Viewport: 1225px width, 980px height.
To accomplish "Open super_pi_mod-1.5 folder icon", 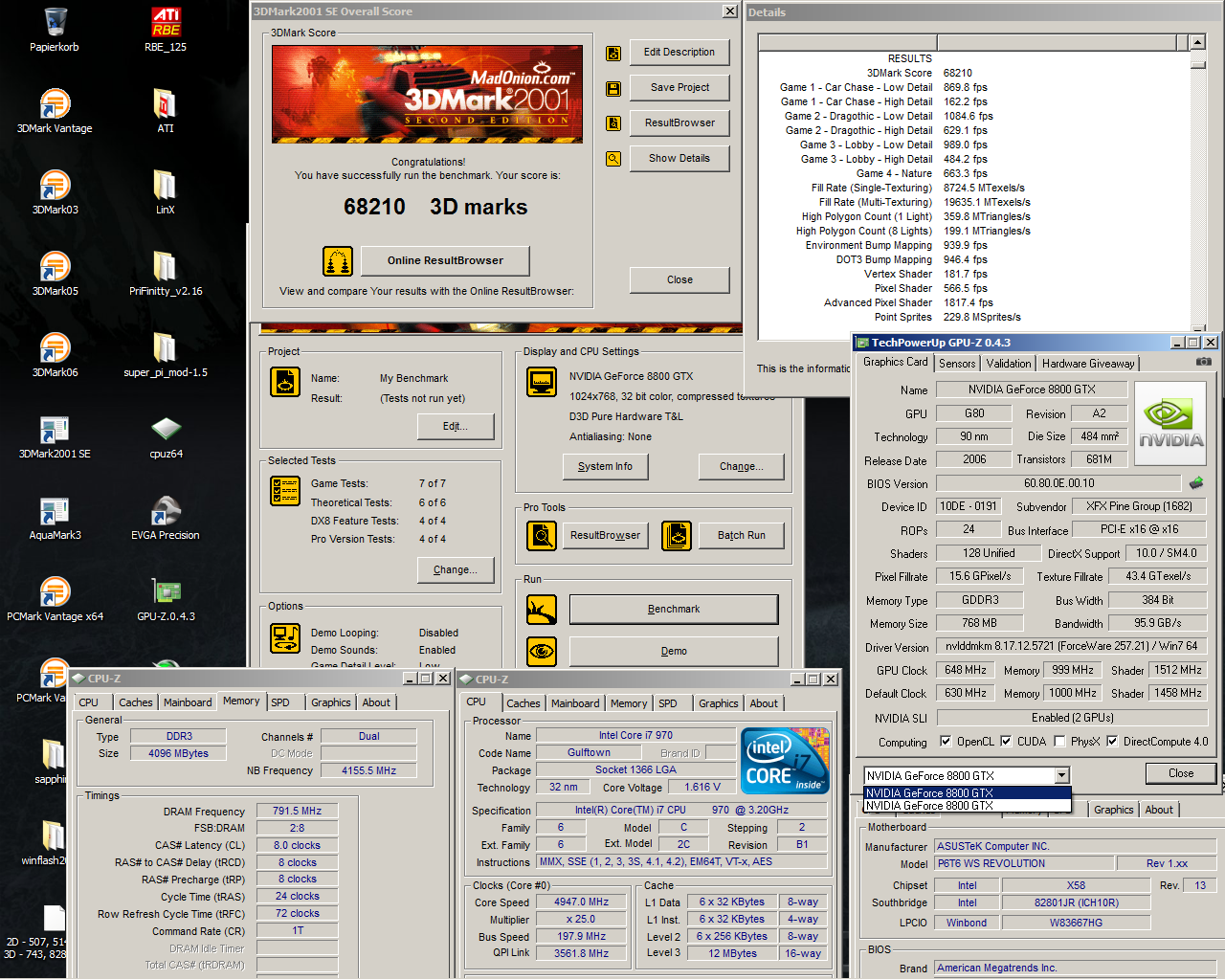I will (166, 355).
